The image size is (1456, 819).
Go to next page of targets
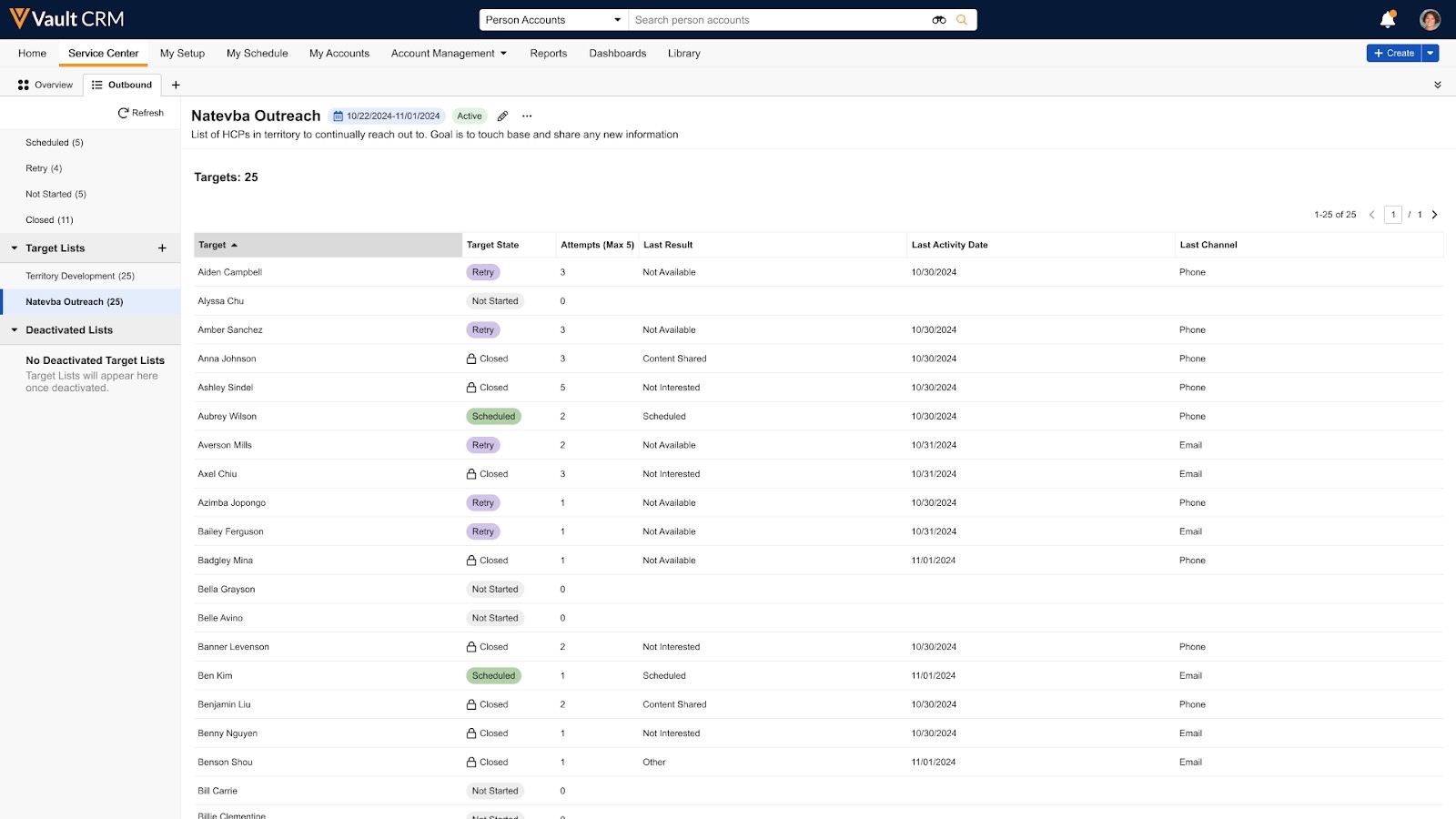[1435, 215]
